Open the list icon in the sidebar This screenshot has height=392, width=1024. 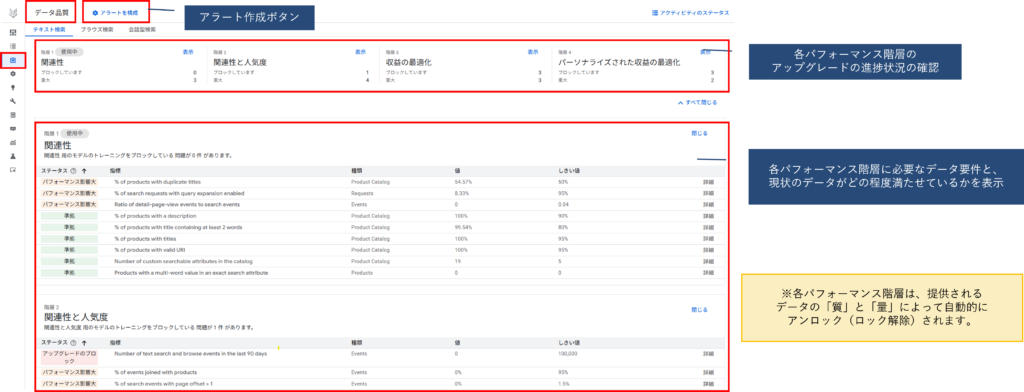click(13, 46)
